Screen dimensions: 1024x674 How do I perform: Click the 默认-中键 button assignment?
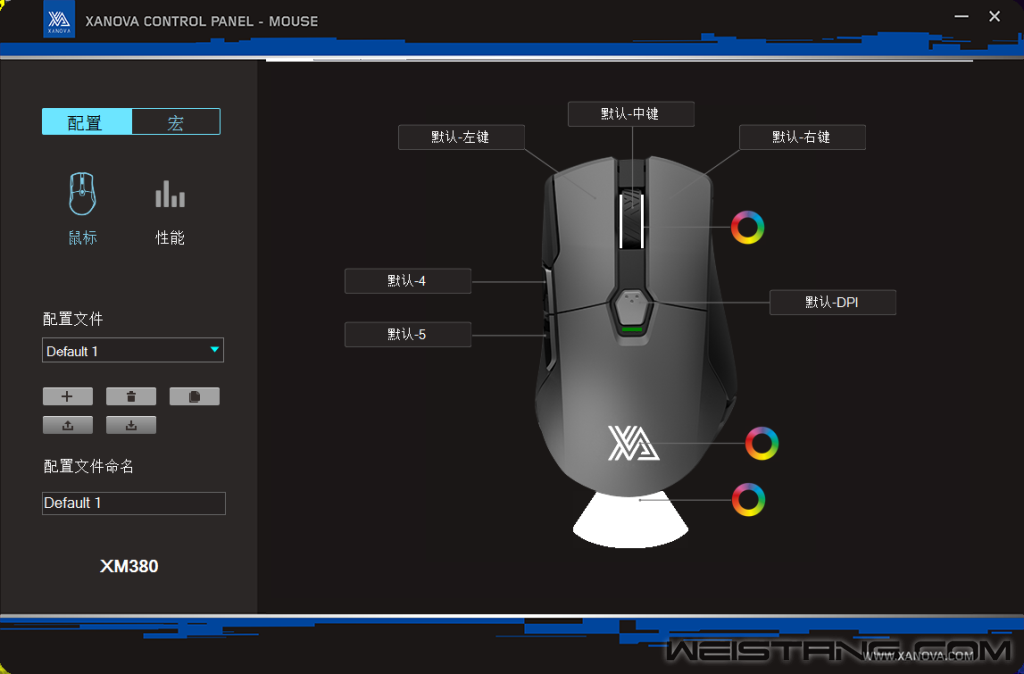[x=631, y=114]
